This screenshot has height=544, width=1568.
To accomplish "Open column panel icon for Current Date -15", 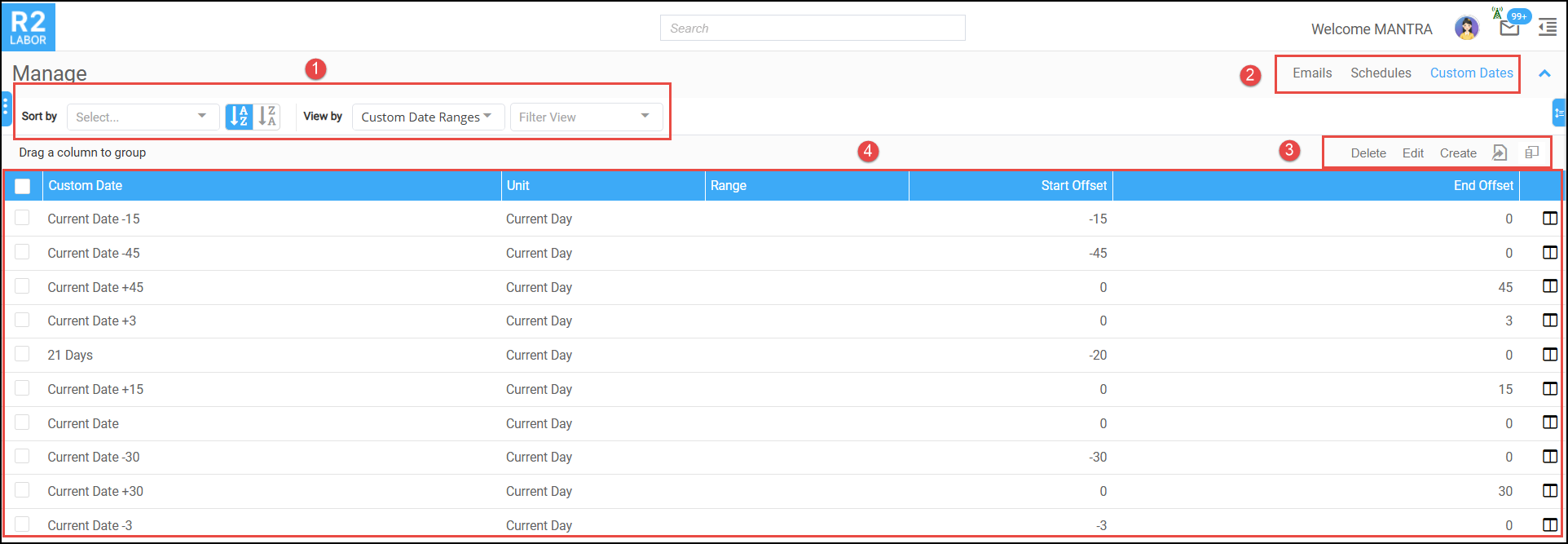I will [x=1549, y=219].
